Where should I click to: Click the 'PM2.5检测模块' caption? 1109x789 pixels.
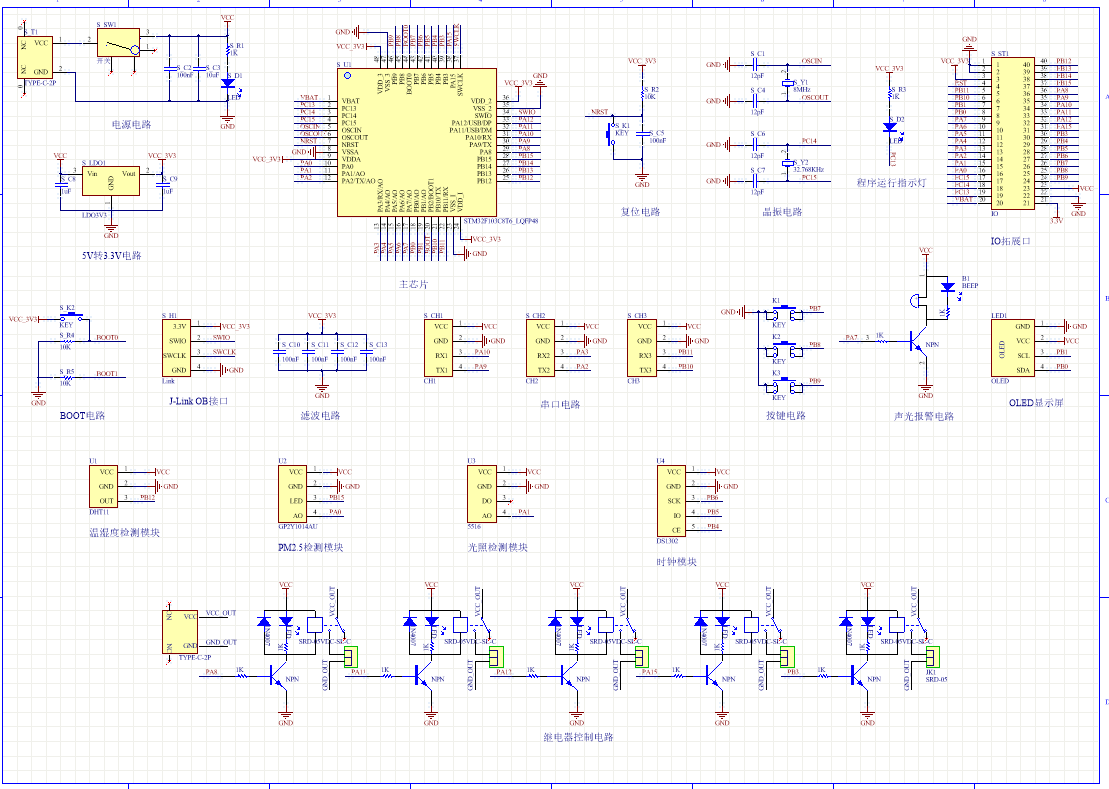[x=310, y=547]
